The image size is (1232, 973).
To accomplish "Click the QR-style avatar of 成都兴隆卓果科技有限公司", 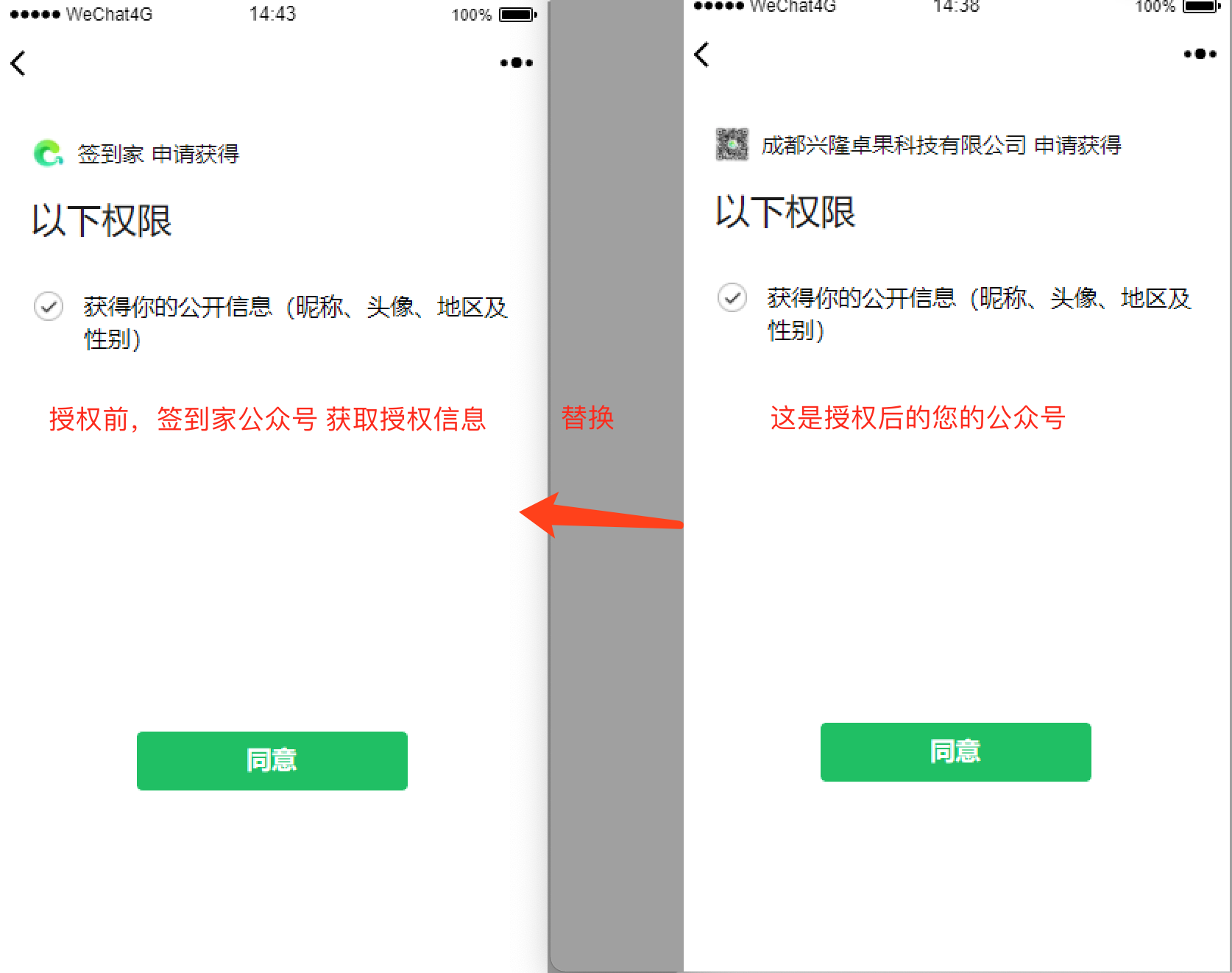I will click(x=732, y=144).
